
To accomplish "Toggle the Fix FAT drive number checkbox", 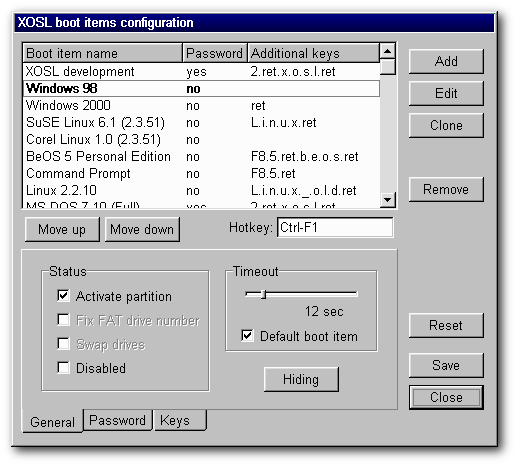I will (63, 319).
